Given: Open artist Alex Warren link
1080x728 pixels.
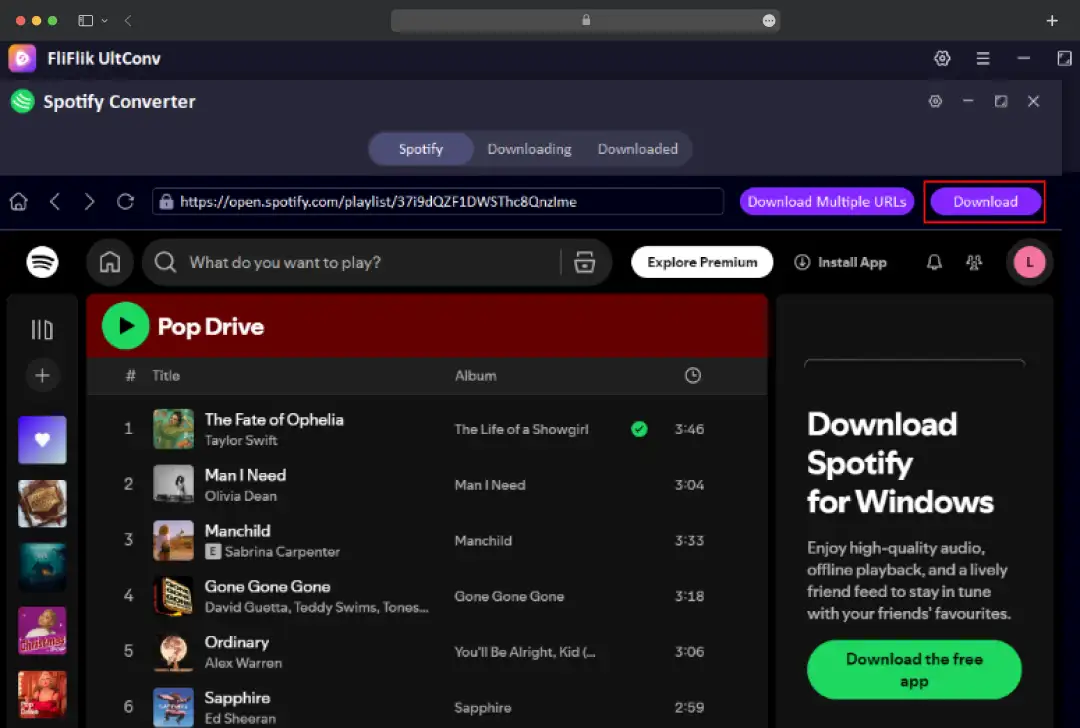Looking at the screenshot, I should 243,663.
